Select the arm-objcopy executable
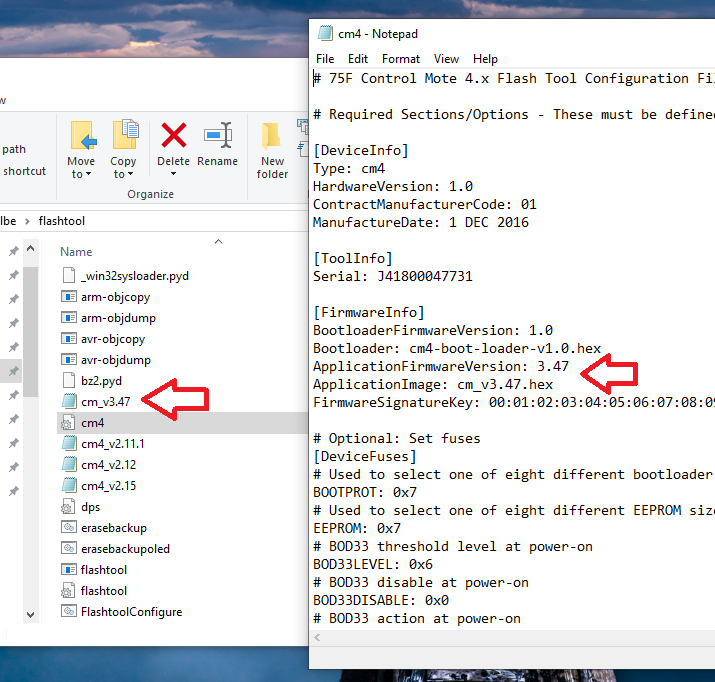The width and height of the screenshot is (715, 682). coord(115,297)
